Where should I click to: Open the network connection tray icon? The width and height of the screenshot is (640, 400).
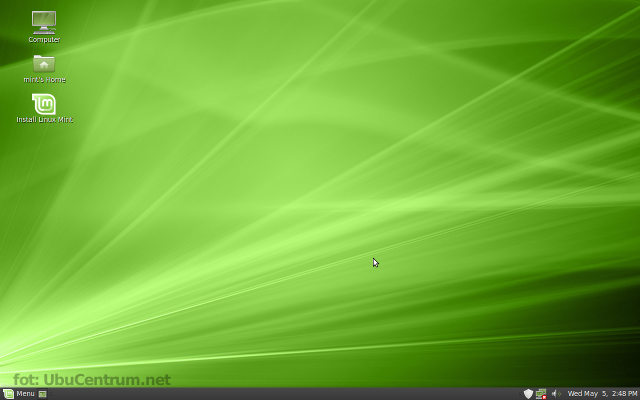[x=541, y=394]
